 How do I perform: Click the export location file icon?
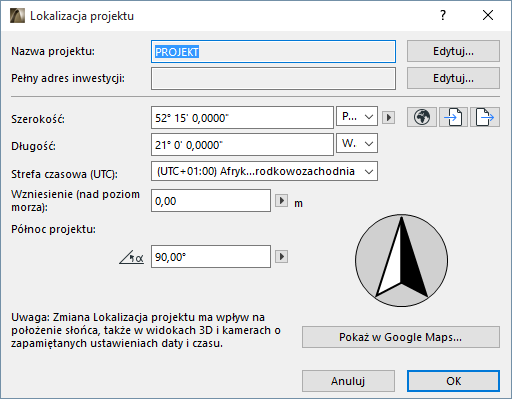[485, 117]
